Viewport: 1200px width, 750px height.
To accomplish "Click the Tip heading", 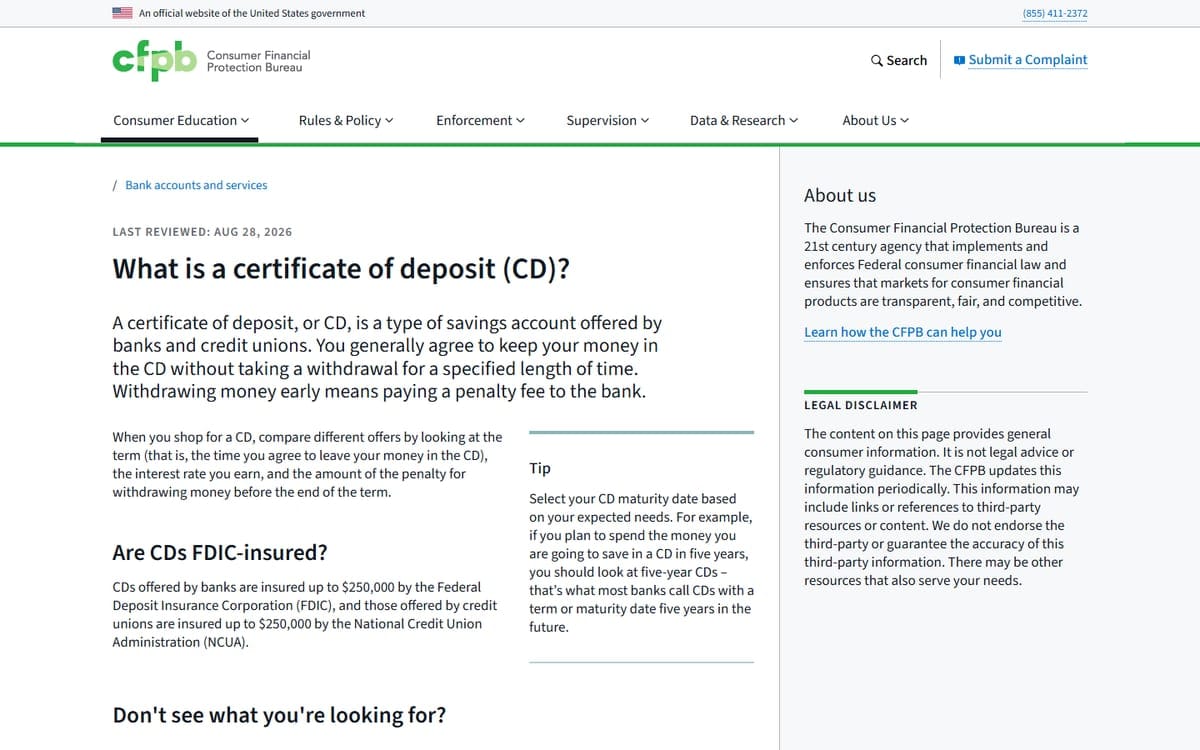I will tap(540, 468).
